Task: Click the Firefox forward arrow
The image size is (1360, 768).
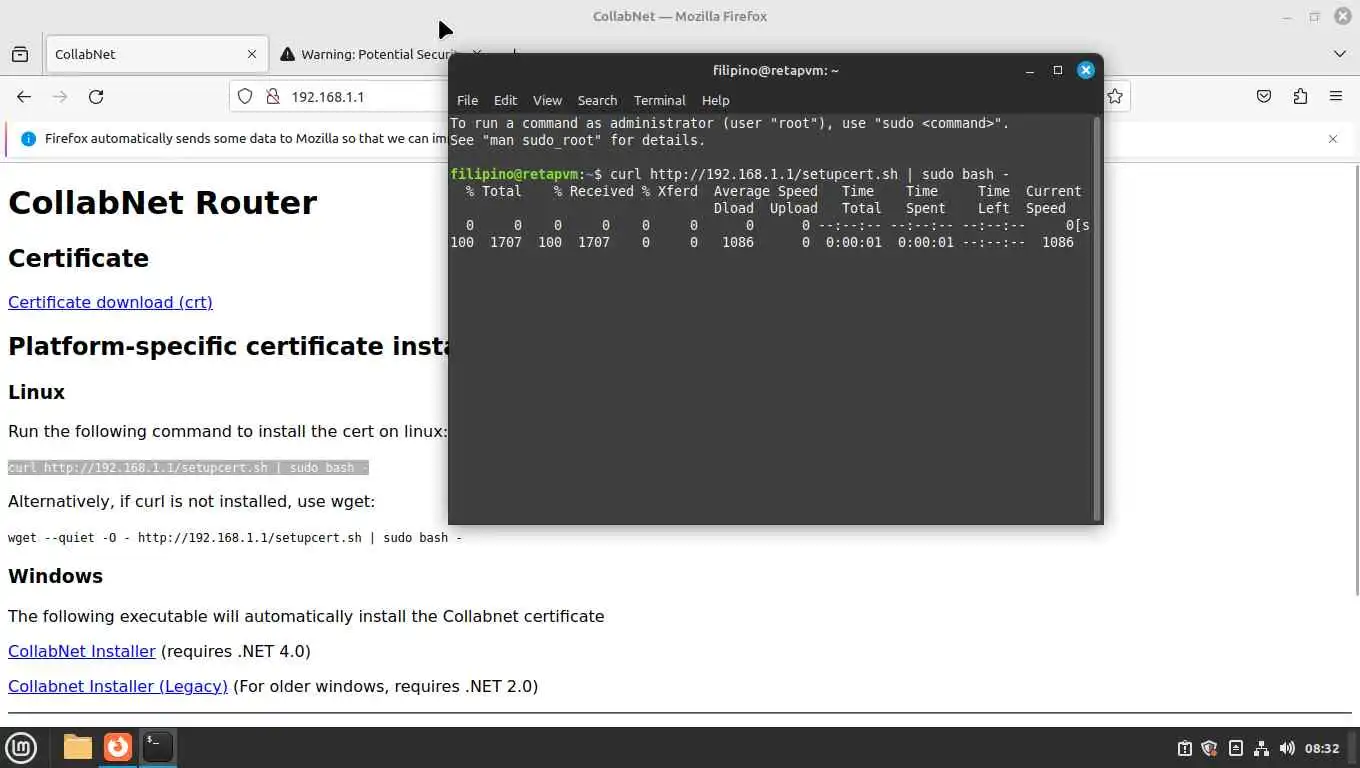Action: coord(60,97)
